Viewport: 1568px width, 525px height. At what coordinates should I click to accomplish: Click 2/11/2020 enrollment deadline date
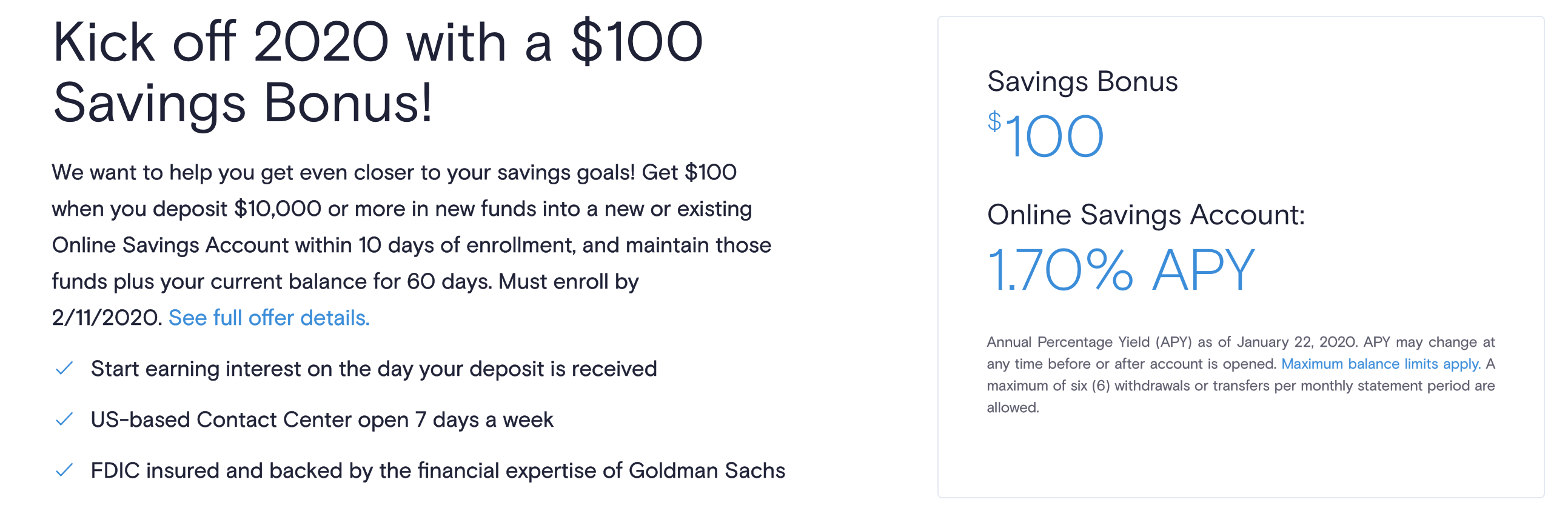coord(107,318)
